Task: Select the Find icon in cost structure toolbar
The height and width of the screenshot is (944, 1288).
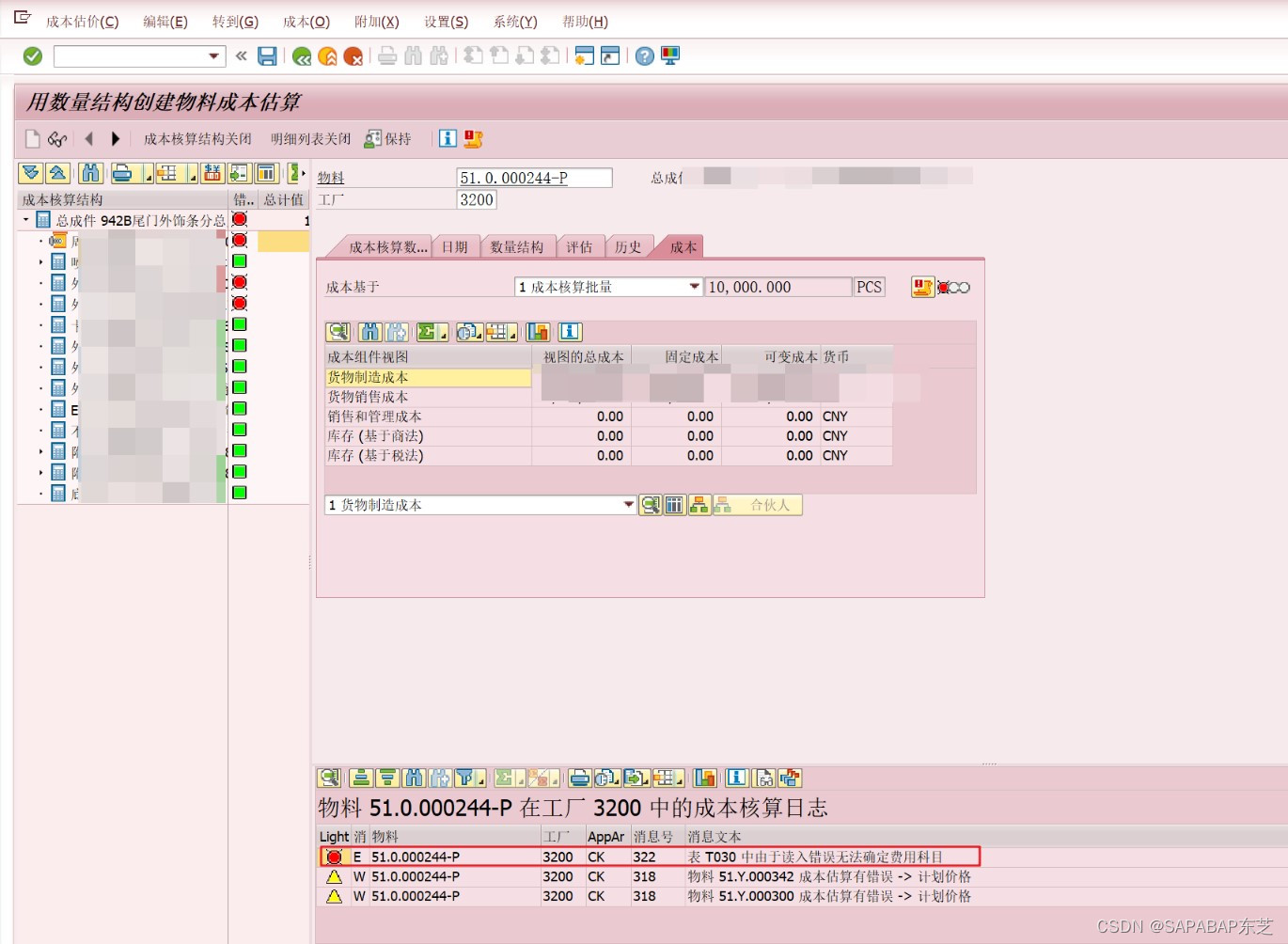Action: tap(90, 175)
